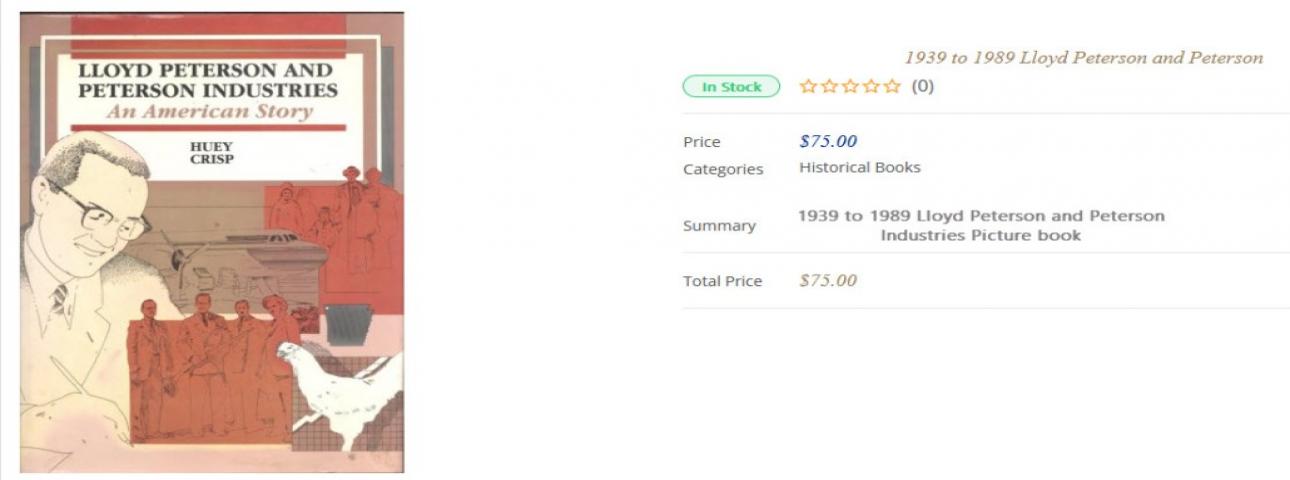Viewport: 1290px width, 480px height.
Task: Click the blue $75.00 price value
Action: click(828, 141)
